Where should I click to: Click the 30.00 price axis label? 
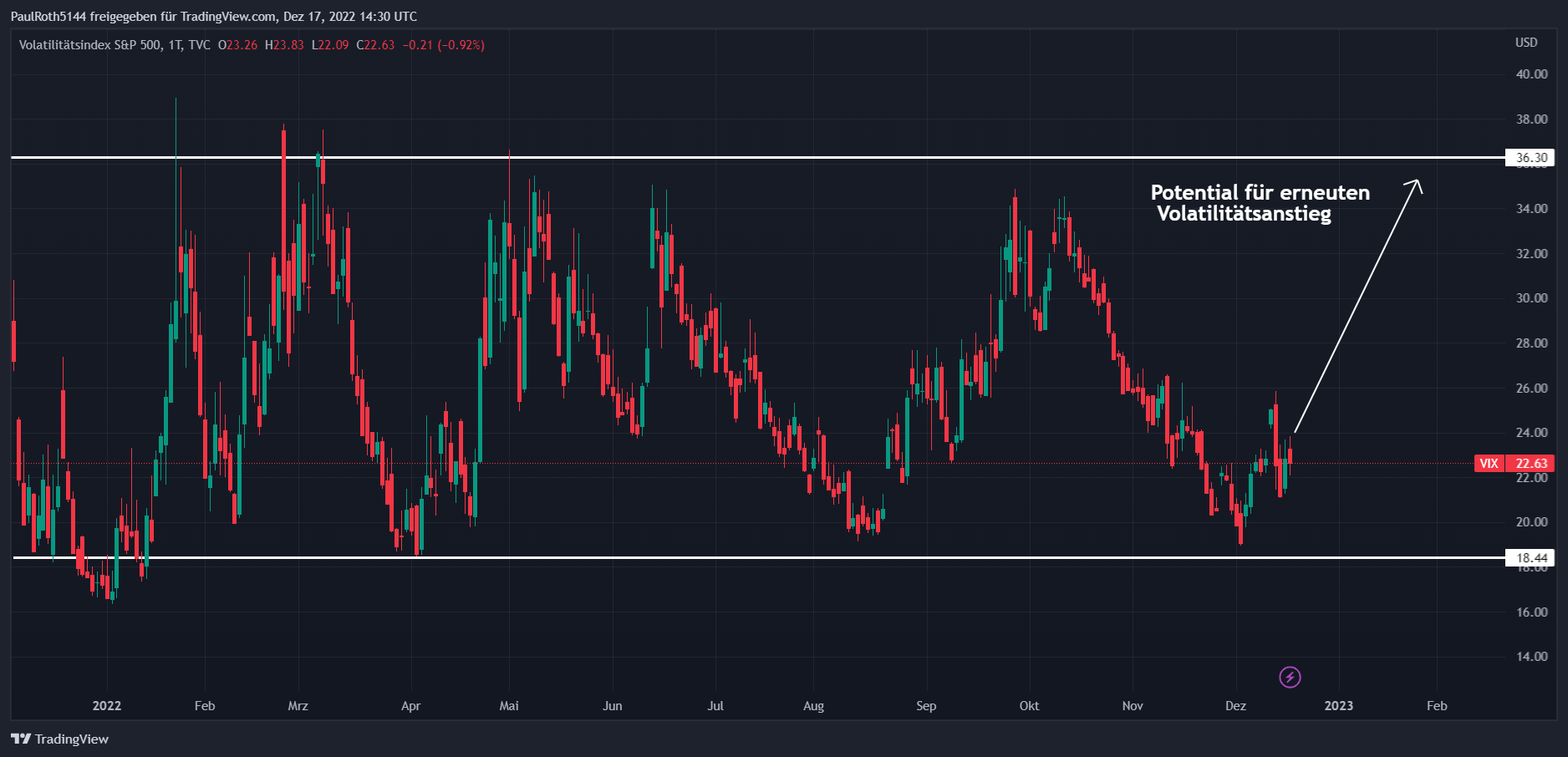[x=1531, y=298]
